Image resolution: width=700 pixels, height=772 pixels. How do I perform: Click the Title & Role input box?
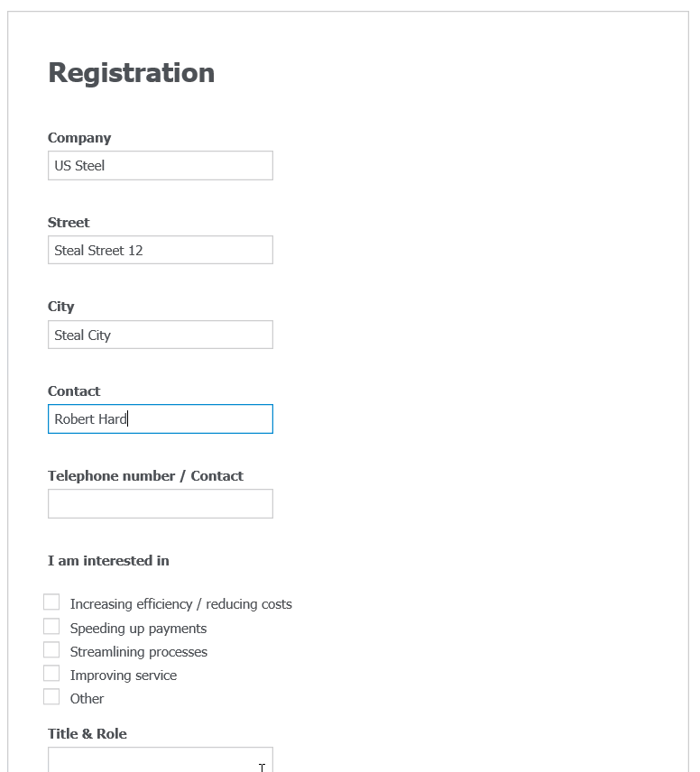tap(160, 759)
